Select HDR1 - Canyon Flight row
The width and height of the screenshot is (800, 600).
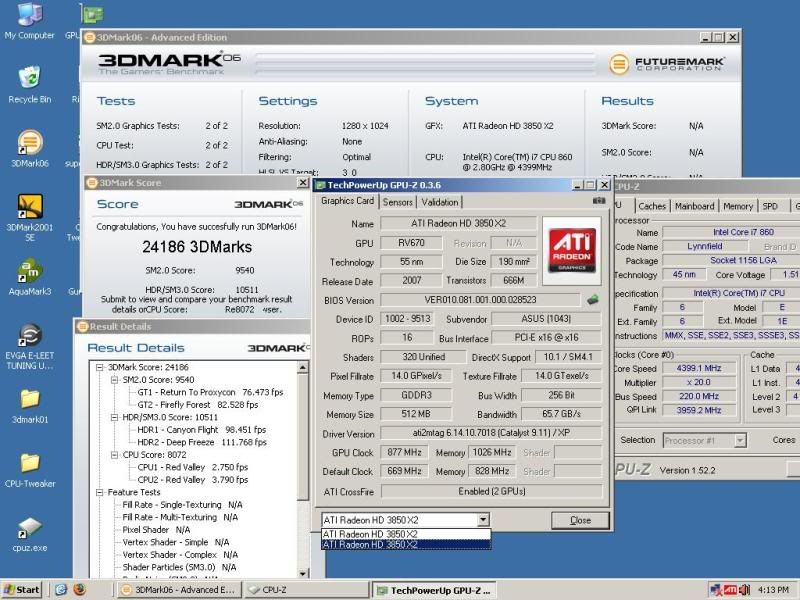pos(202,430)
